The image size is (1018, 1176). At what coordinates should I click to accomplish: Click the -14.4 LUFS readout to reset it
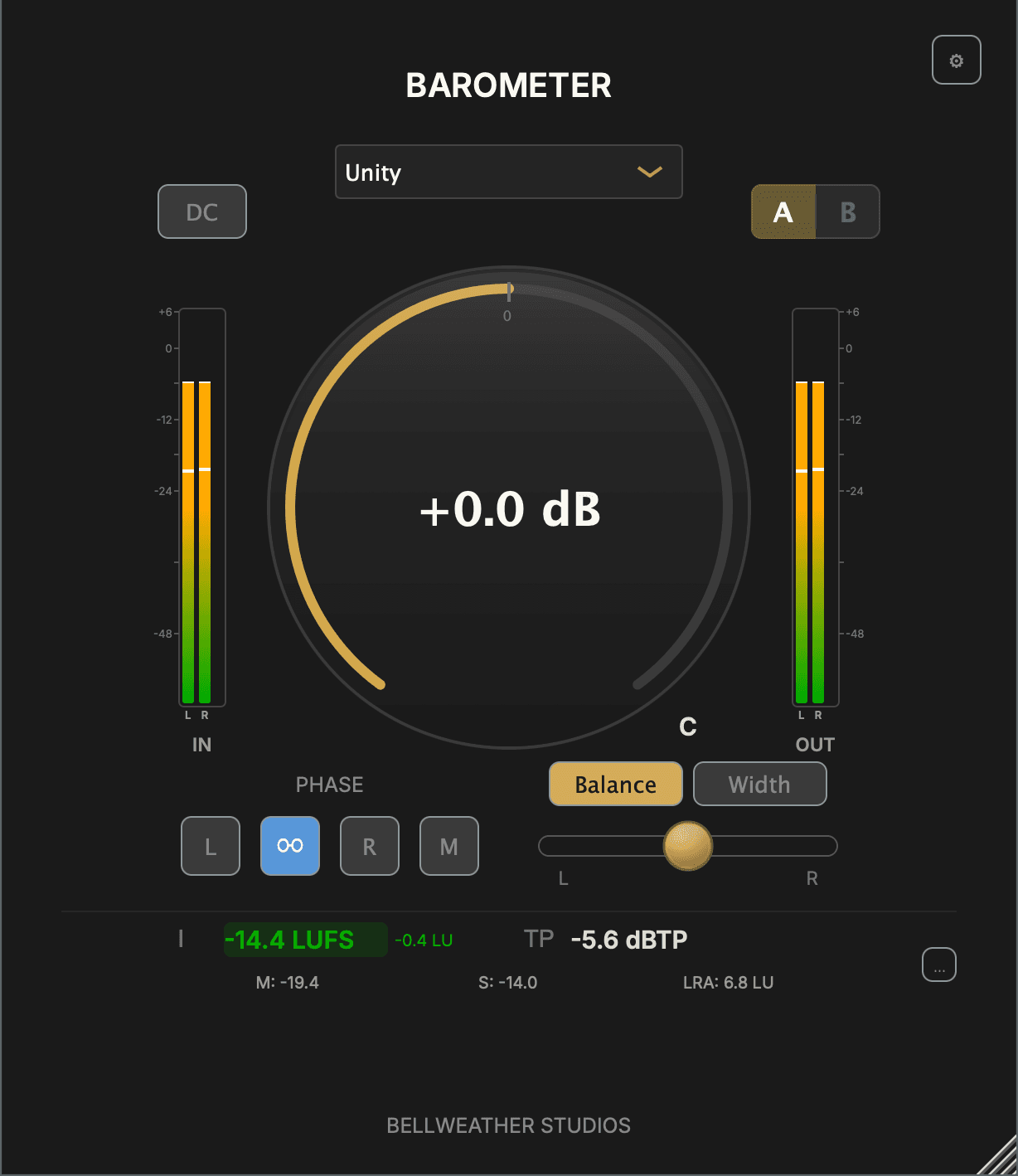click(x=304, y=940)
